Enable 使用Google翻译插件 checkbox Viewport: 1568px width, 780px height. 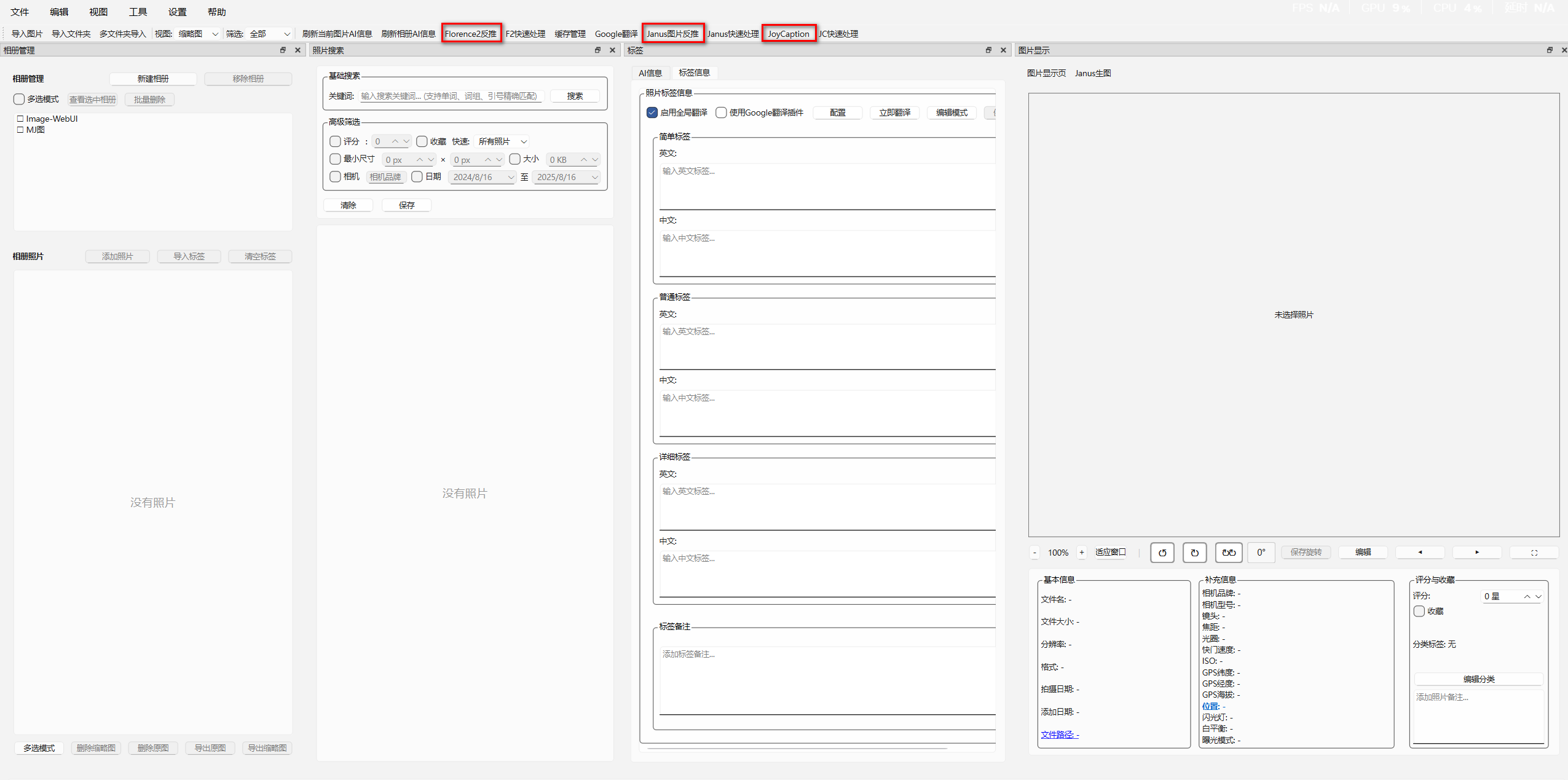point(721,112)
